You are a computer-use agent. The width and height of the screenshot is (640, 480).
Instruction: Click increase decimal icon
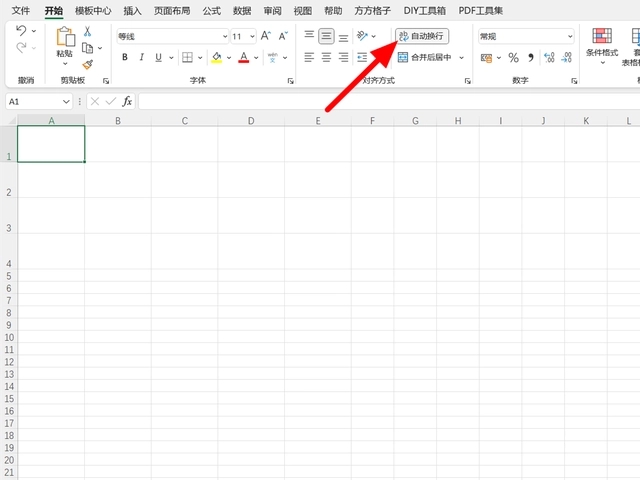coord(549,58)
